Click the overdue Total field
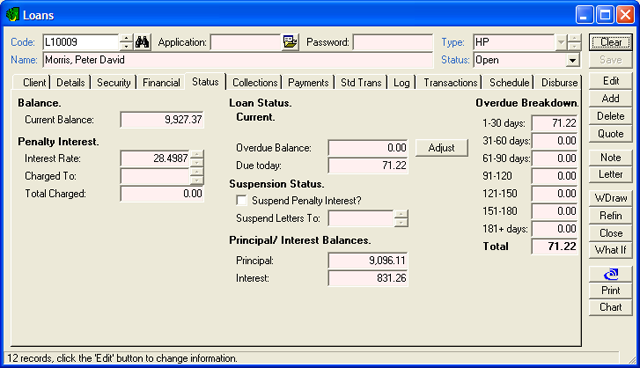Screen dimensions: 640x368 [x=555, y=246]
